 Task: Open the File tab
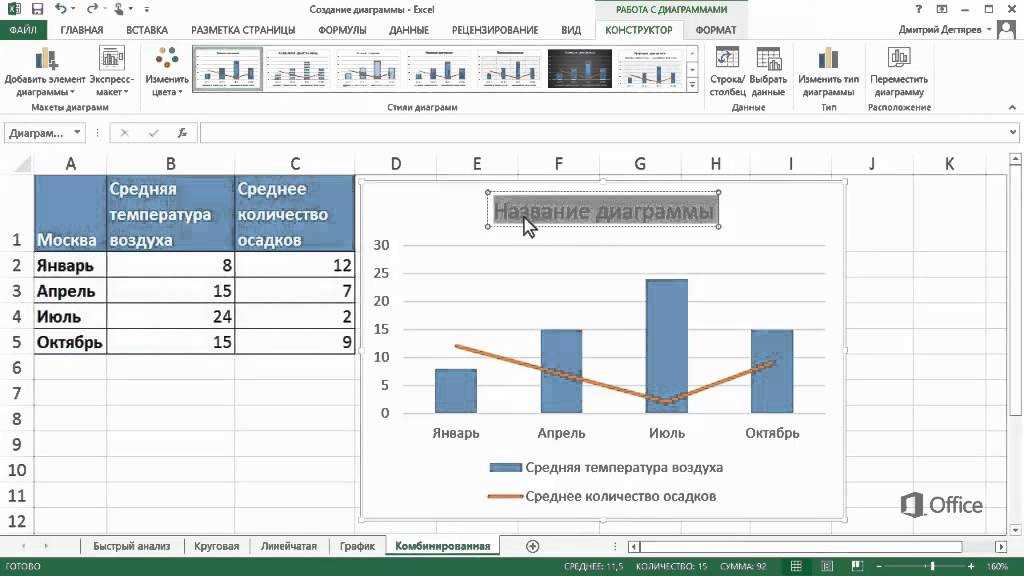click(x=23, y=30)
